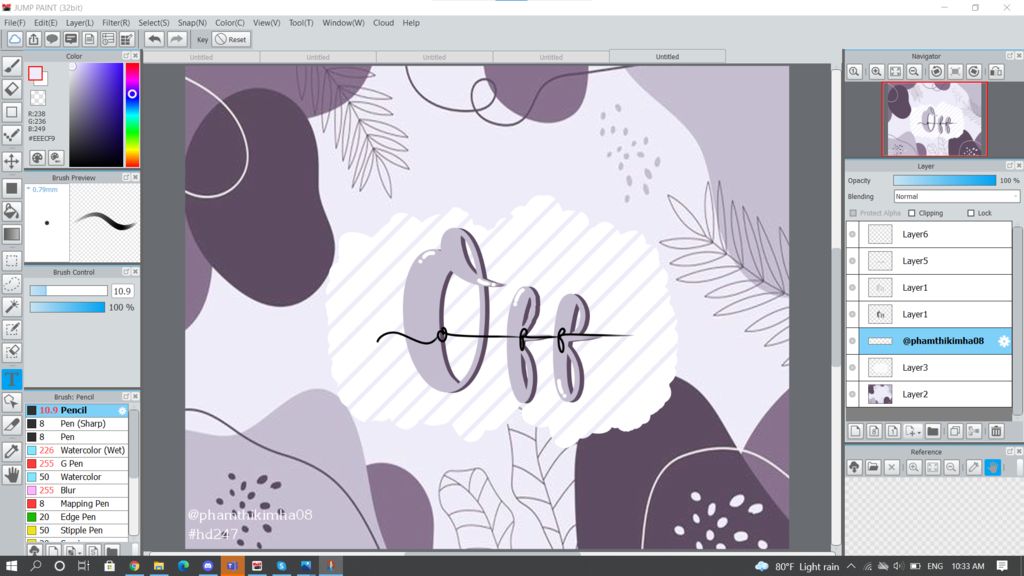
Task: Select the Pen (Sharp) brush
Action: coord(77,423)
